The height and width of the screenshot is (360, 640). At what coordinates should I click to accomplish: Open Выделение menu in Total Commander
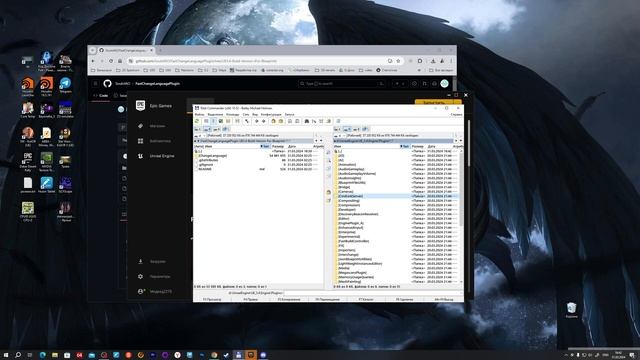coord(215,115)
